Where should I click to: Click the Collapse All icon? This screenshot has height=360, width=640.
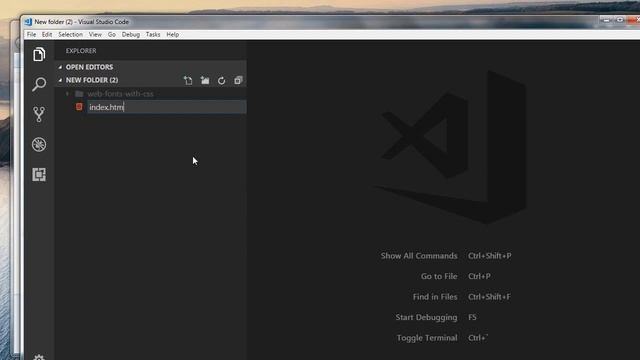(x=238, y=80)
